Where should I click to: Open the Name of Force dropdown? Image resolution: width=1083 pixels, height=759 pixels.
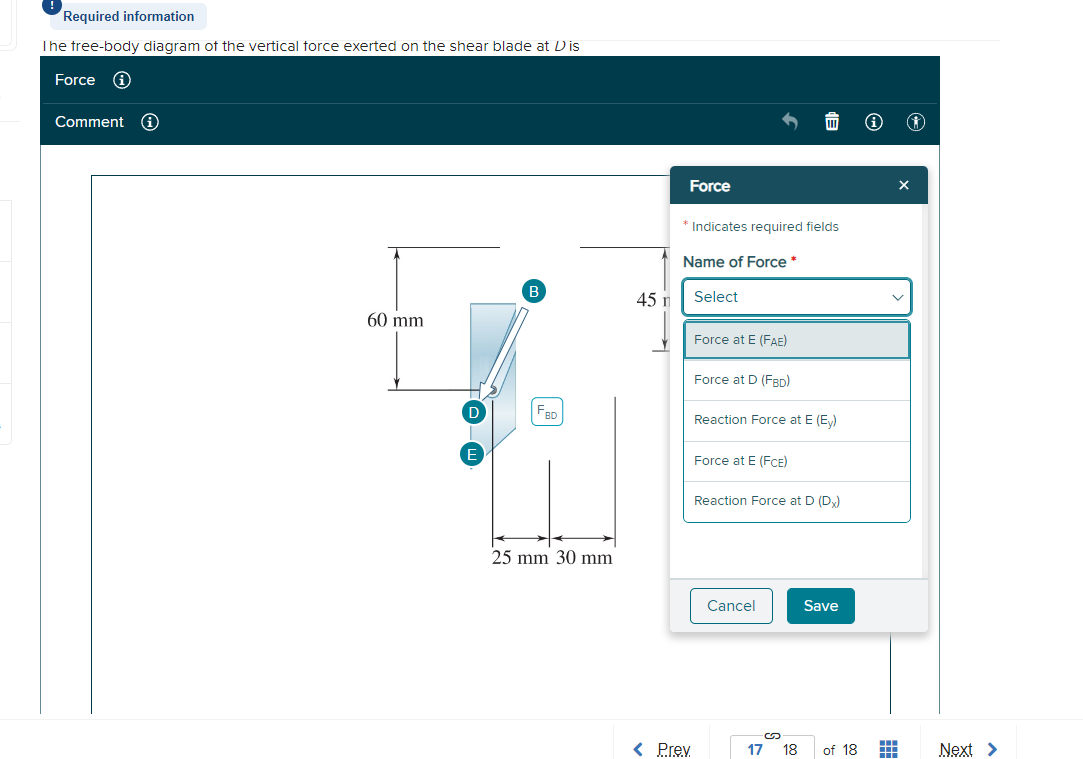796,297
